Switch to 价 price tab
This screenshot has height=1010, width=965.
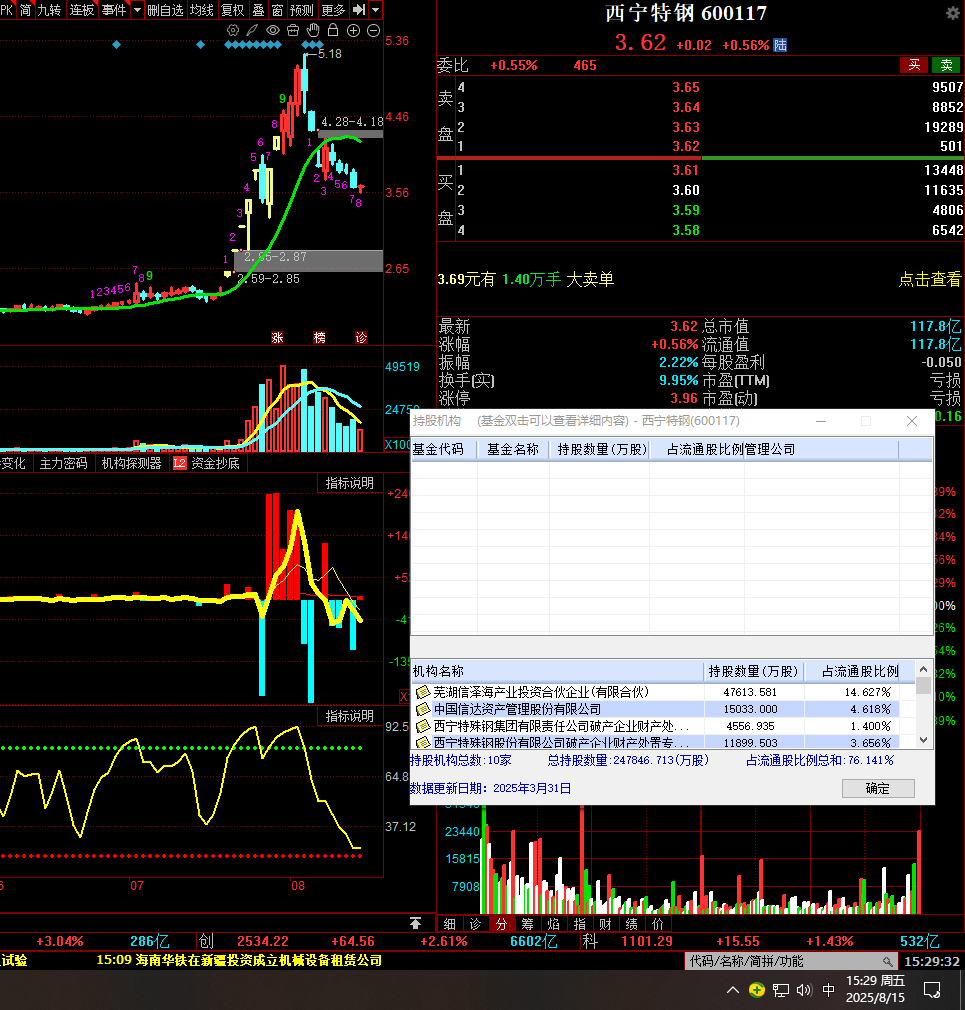point(658,924)
